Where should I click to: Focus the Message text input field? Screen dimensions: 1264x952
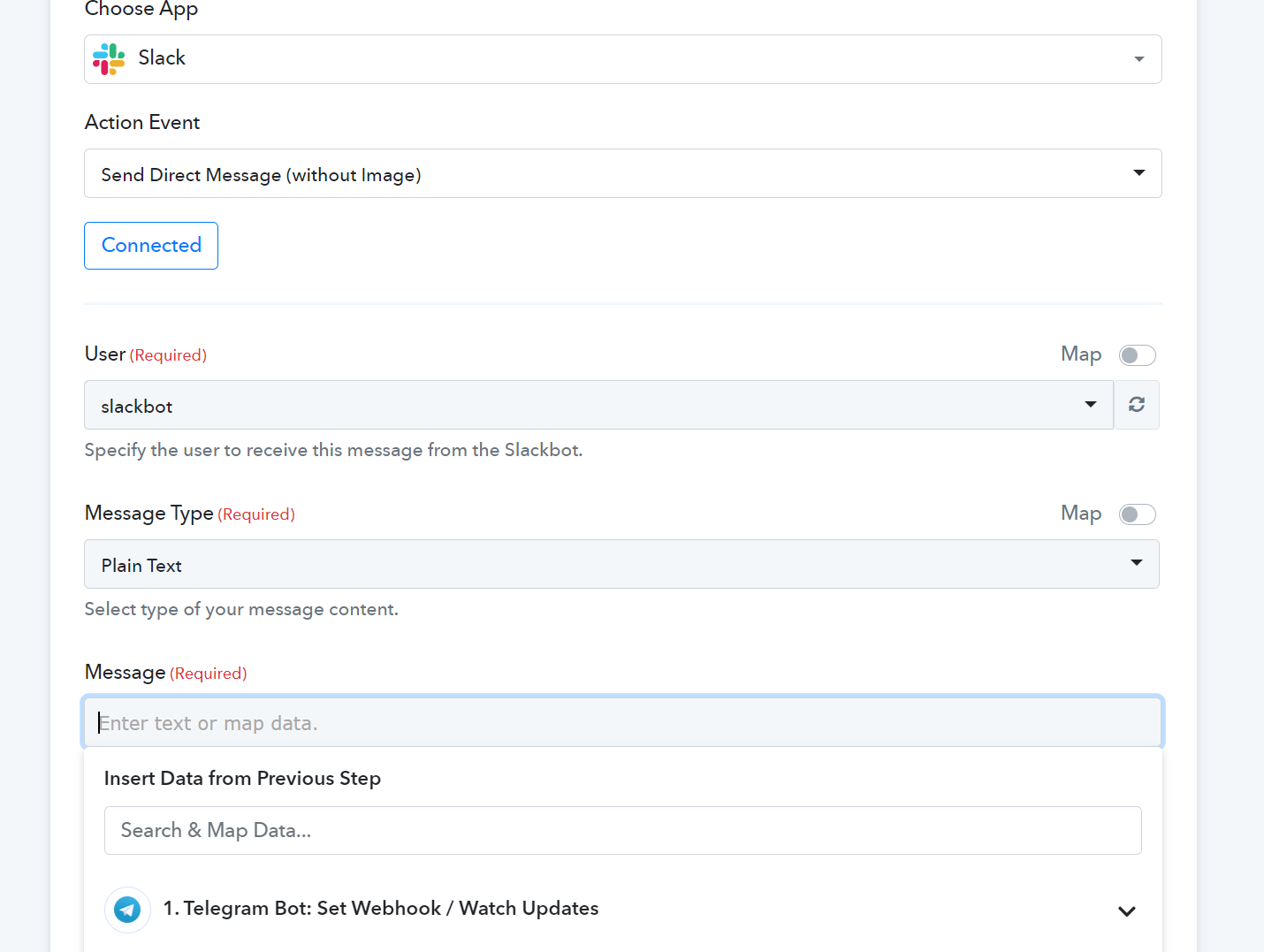coord(622,722)
